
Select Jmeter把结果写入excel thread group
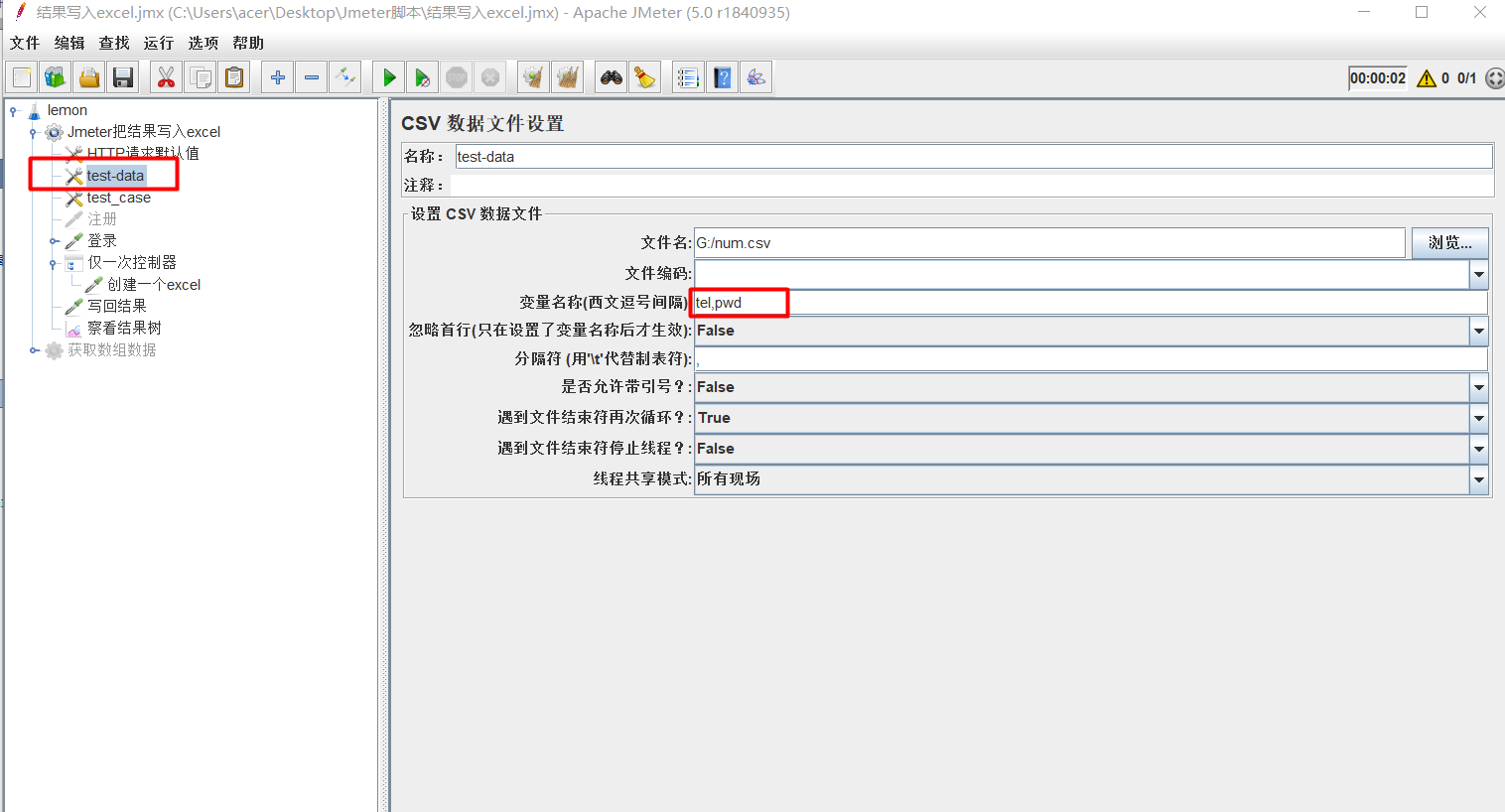[144, 132]
